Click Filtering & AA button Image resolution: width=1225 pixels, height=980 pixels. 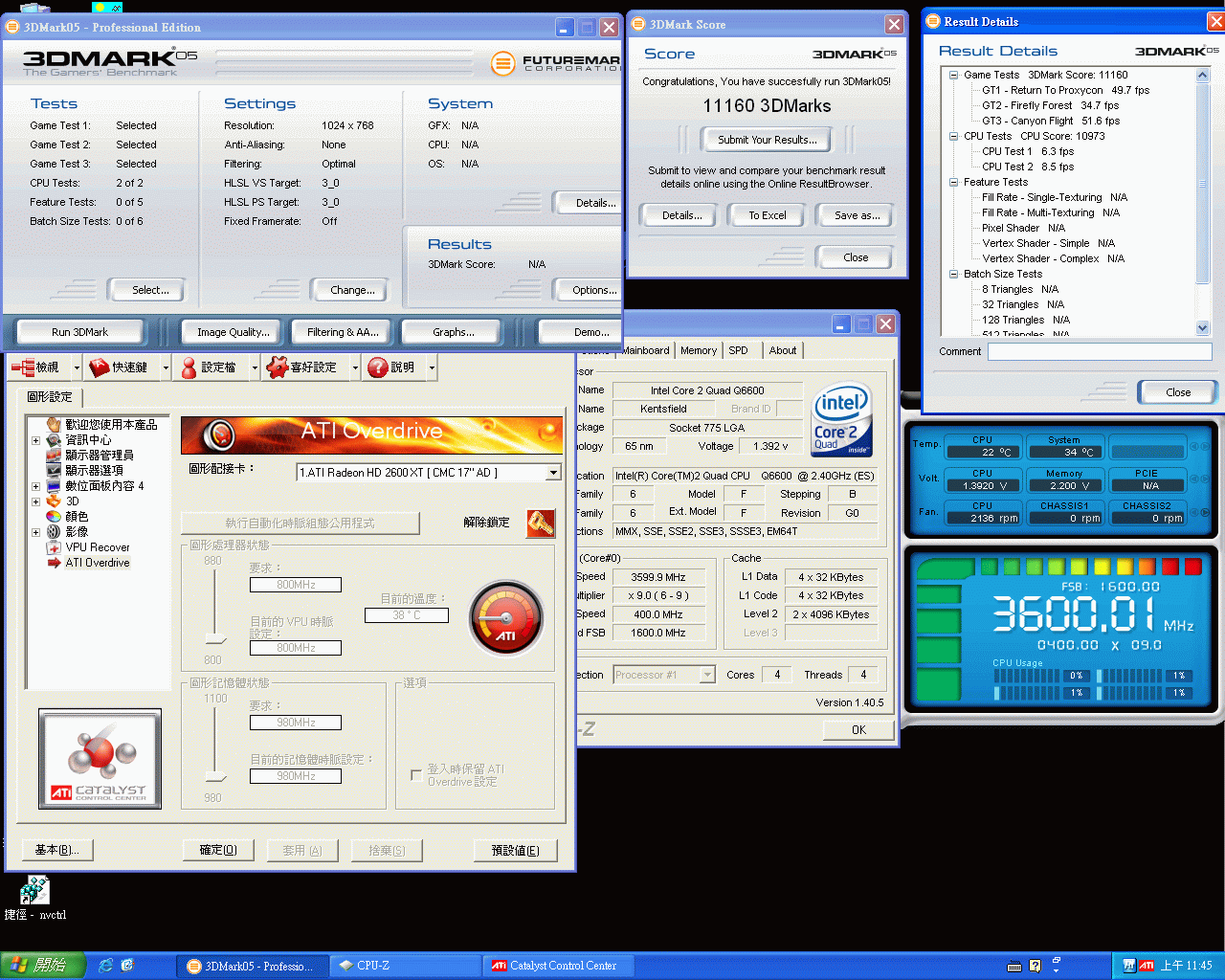[343, 332]
